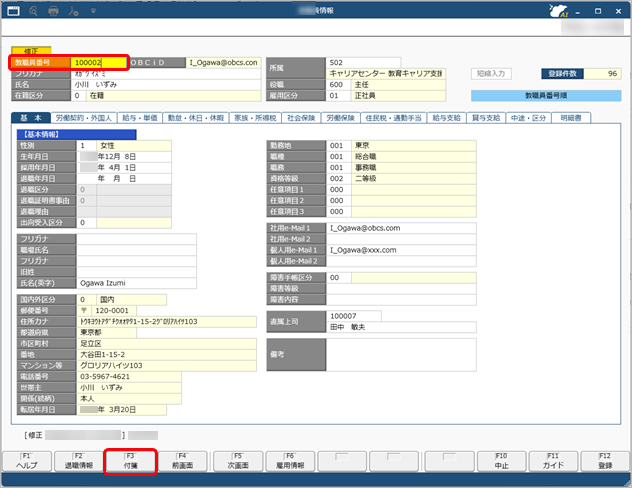Viewport: 632px width, 488px height.
Task: Click the F10 中止 button
Action: tap(500, 461)
